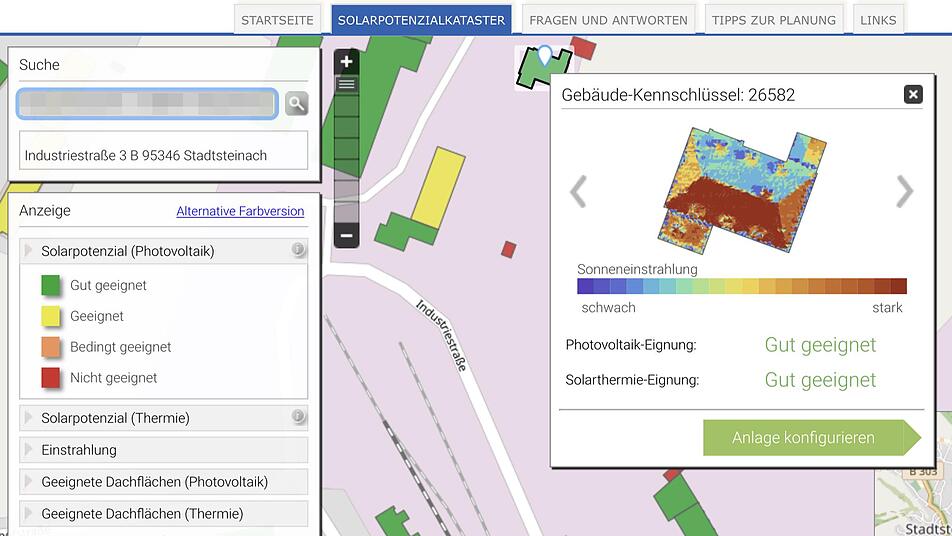The width and height of the screenshot is (952, 536).
Task: Show previous building image with left arrow
Action: click(x=579, y=191)
